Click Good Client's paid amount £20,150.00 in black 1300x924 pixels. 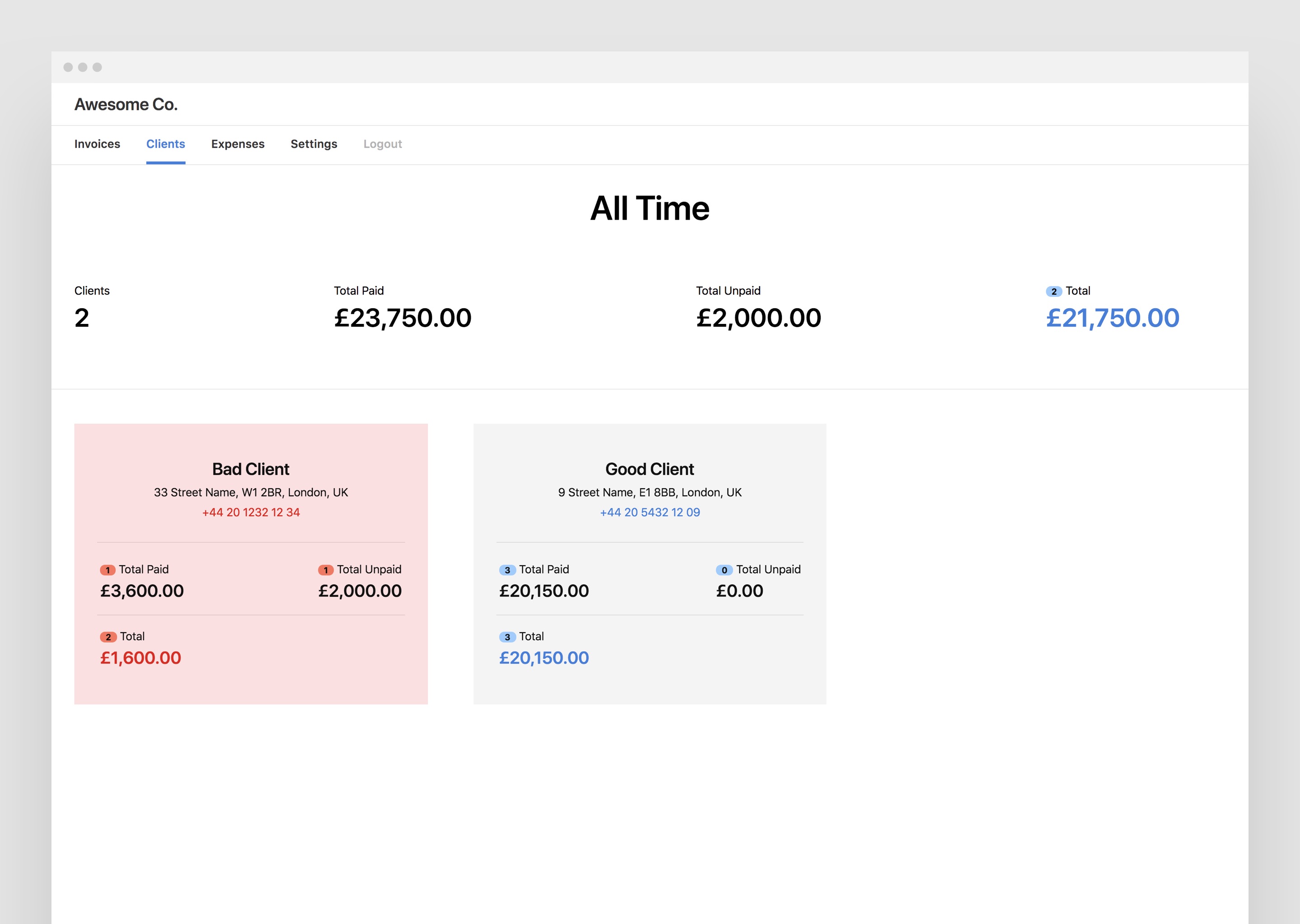pyautogui.click(x=543, y=591)
